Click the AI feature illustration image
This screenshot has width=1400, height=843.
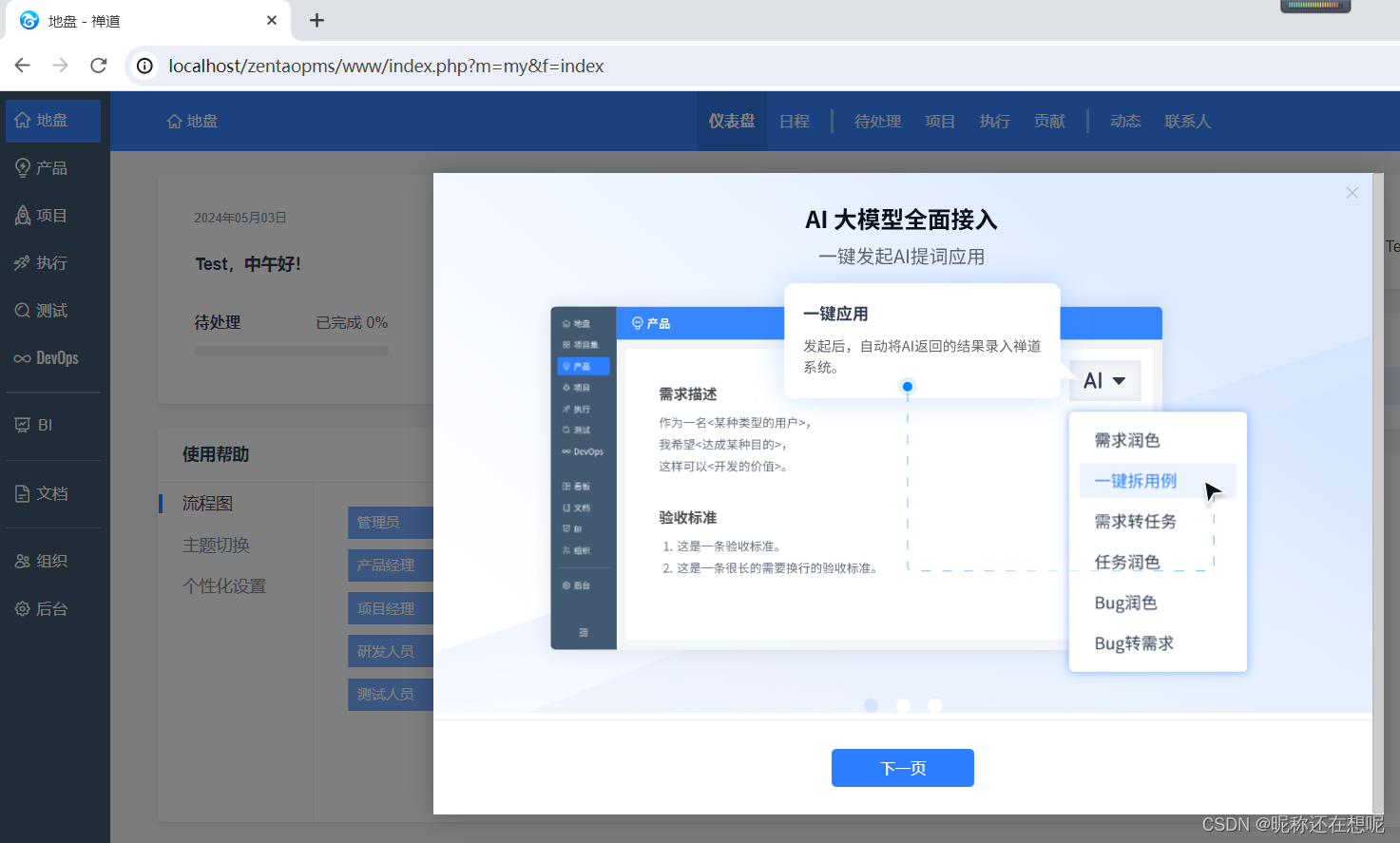pyautogui.click(x=903, y=443)
